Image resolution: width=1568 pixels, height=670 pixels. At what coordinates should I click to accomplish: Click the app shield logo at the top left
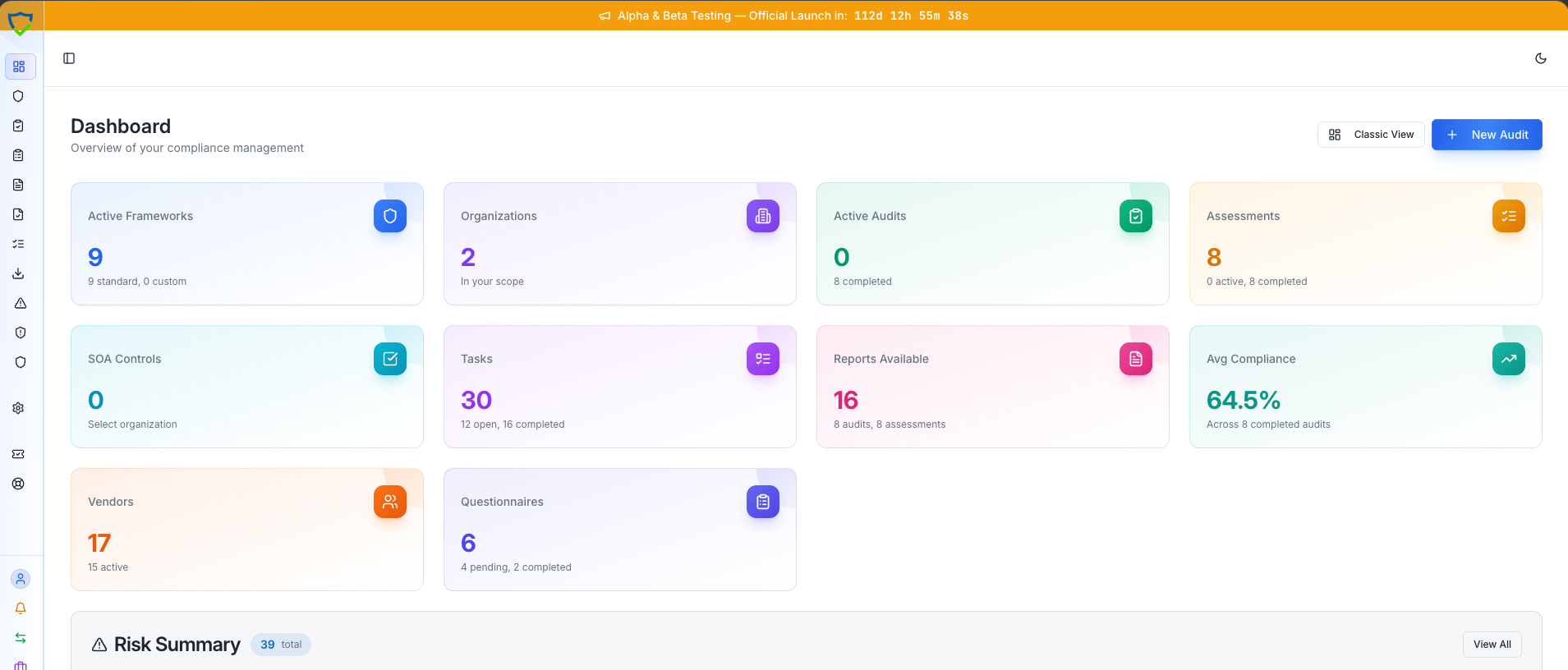point(21,23)
